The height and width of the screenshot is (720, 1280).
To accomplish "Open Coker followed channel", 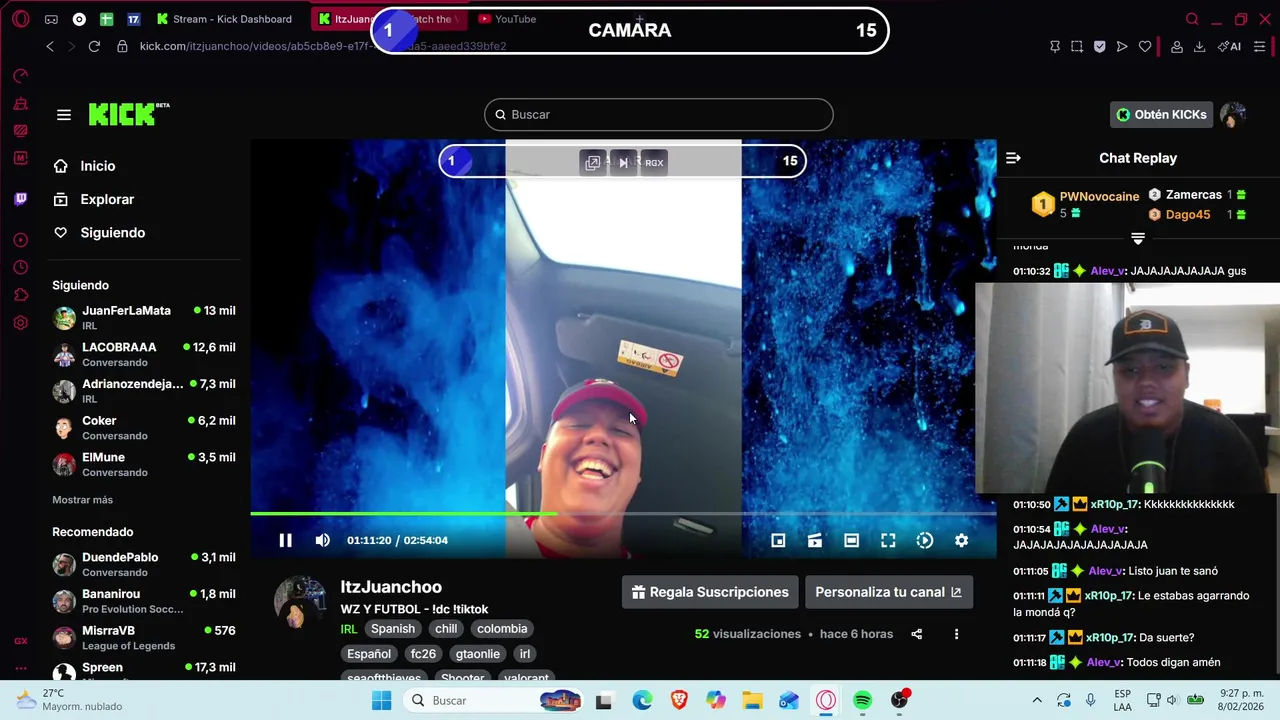I will point(144,428).
